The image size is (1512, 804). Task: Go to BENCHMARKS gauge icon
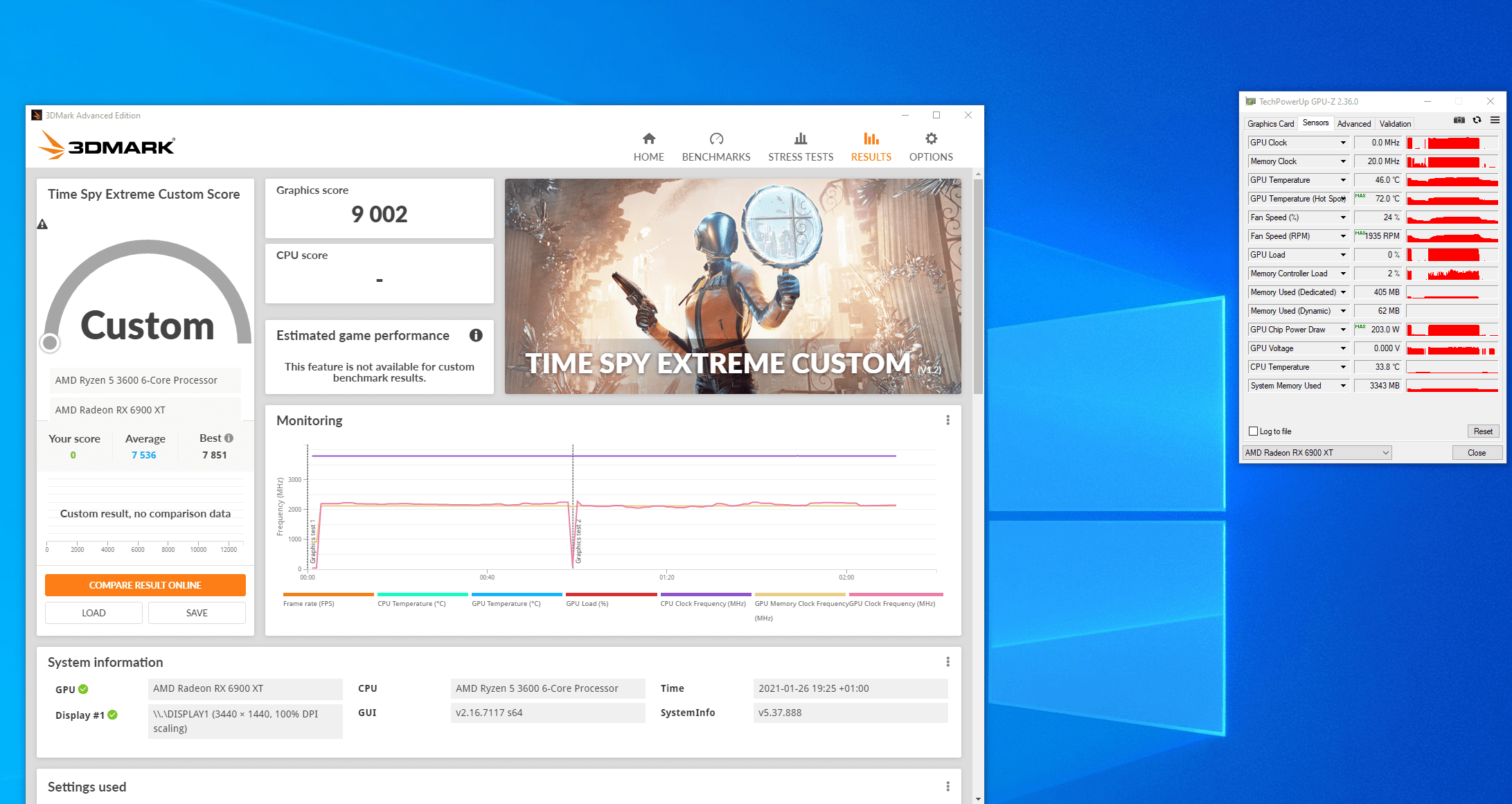pos(716,139)
